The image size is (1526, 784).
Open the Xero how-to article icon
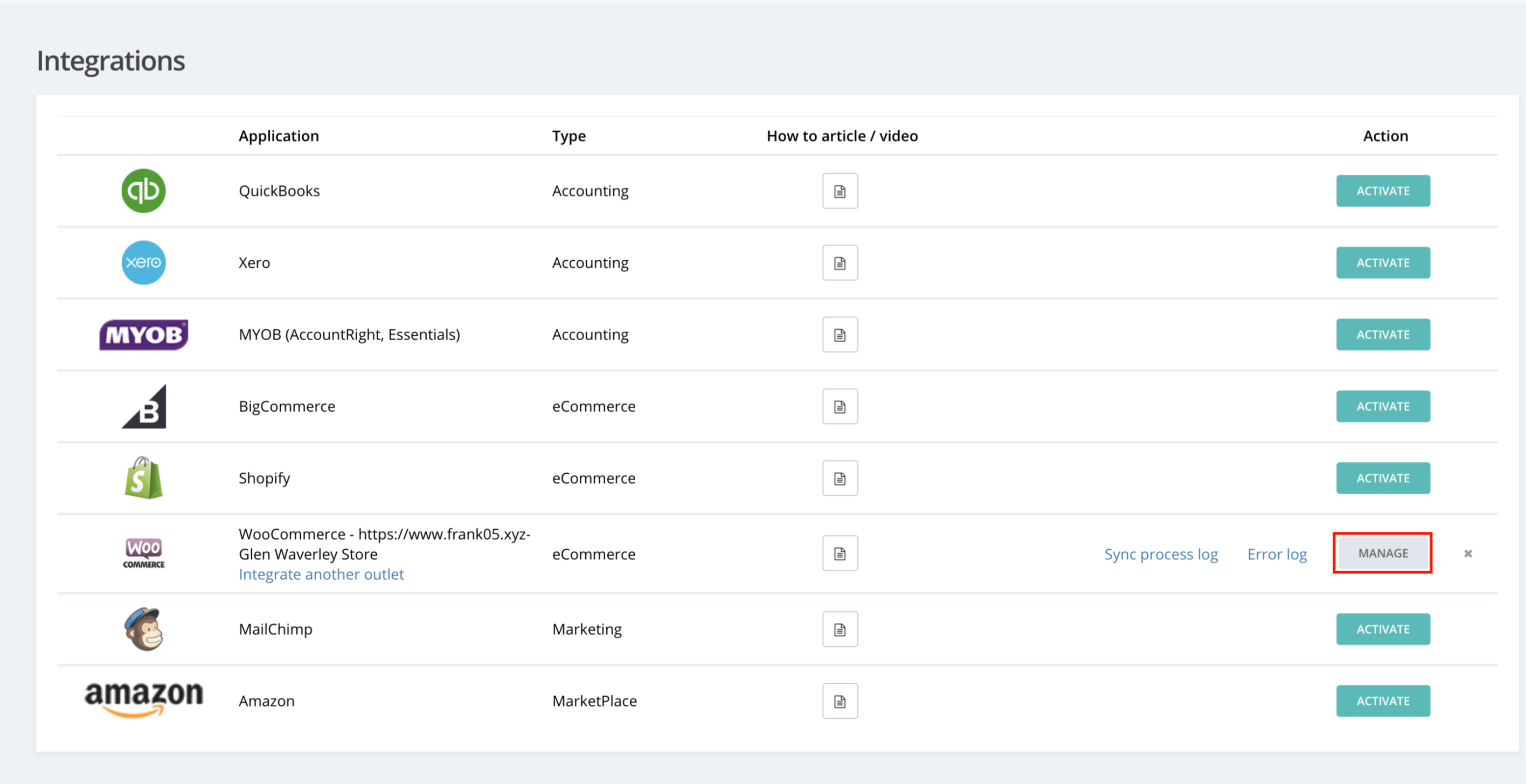(840, 262)
